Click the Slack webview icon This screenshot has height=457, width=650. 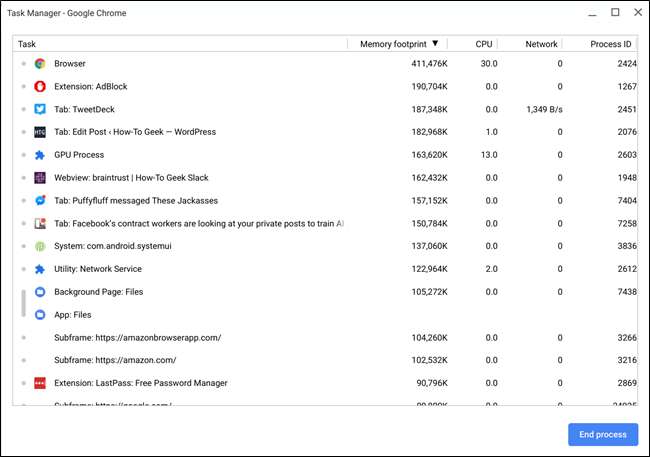40,178
